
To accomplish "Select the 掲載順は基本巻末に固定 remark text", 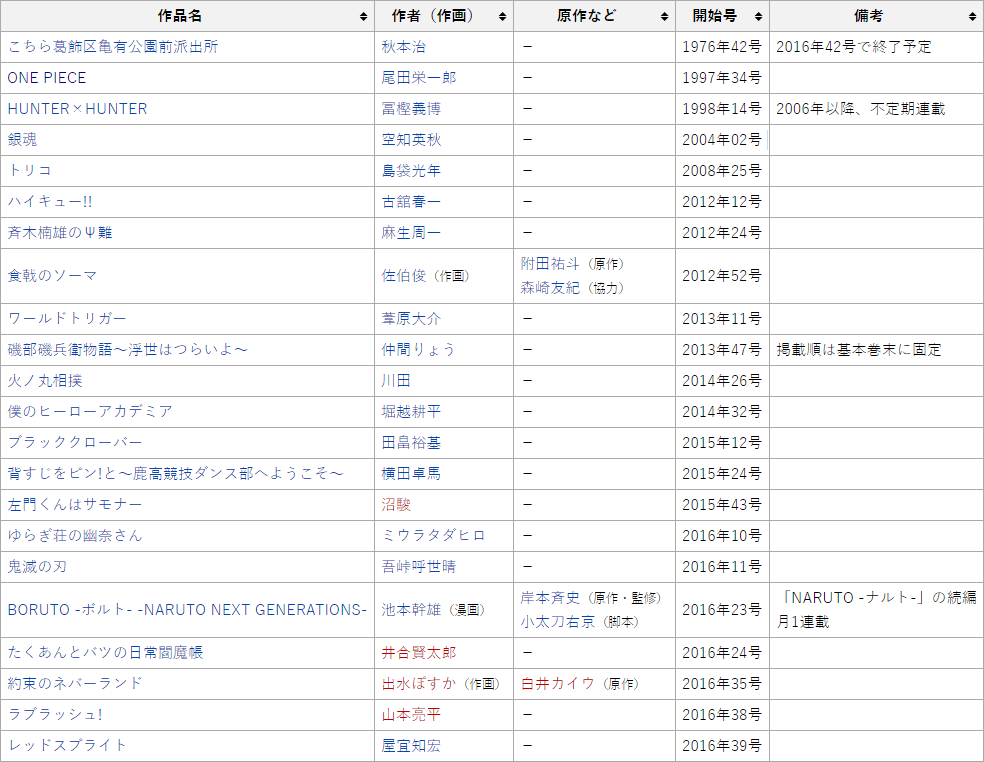I will 859,350.
